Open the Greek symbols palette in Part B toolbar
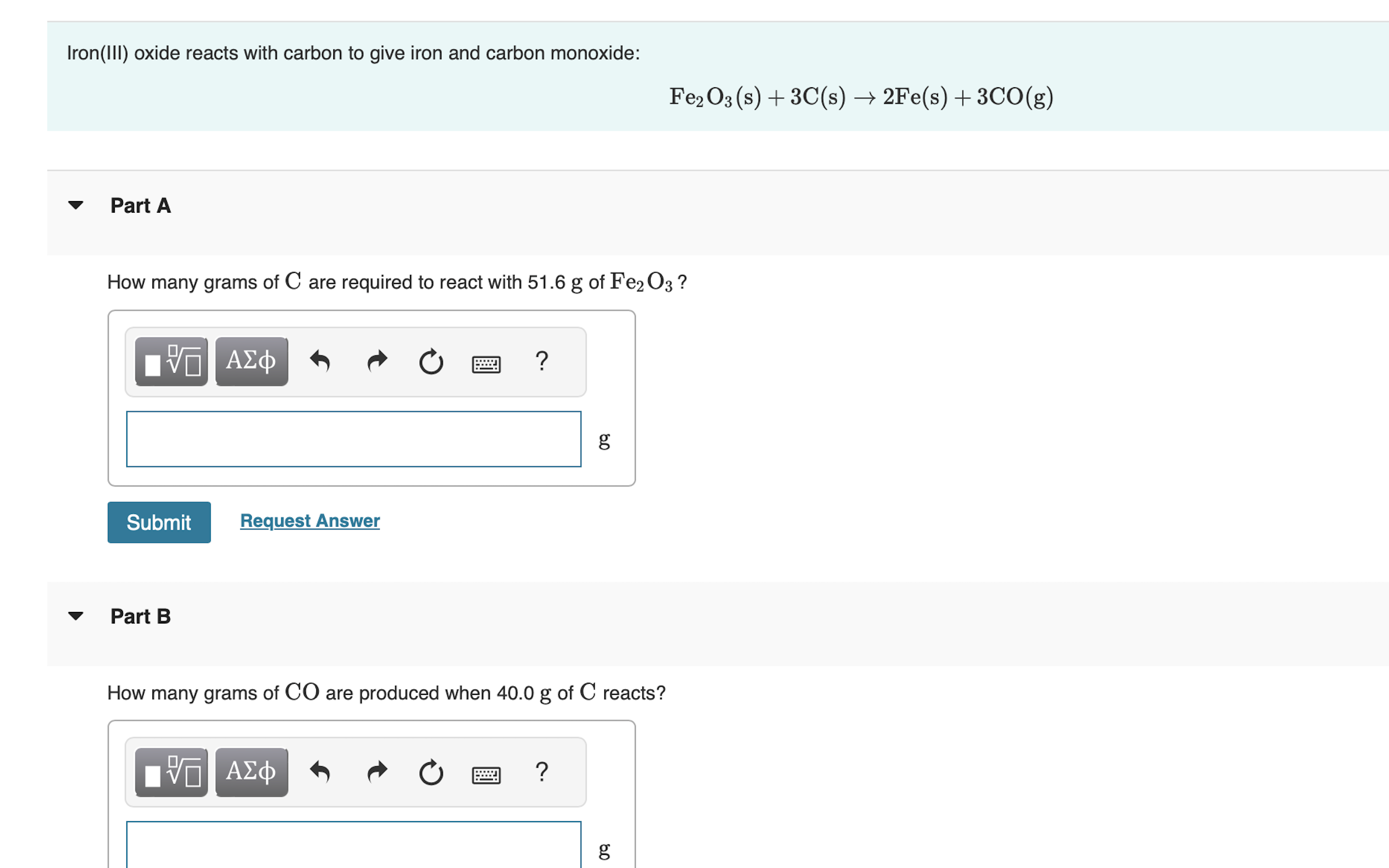This screenshot has height=868, width=1389. click(251, 772)
